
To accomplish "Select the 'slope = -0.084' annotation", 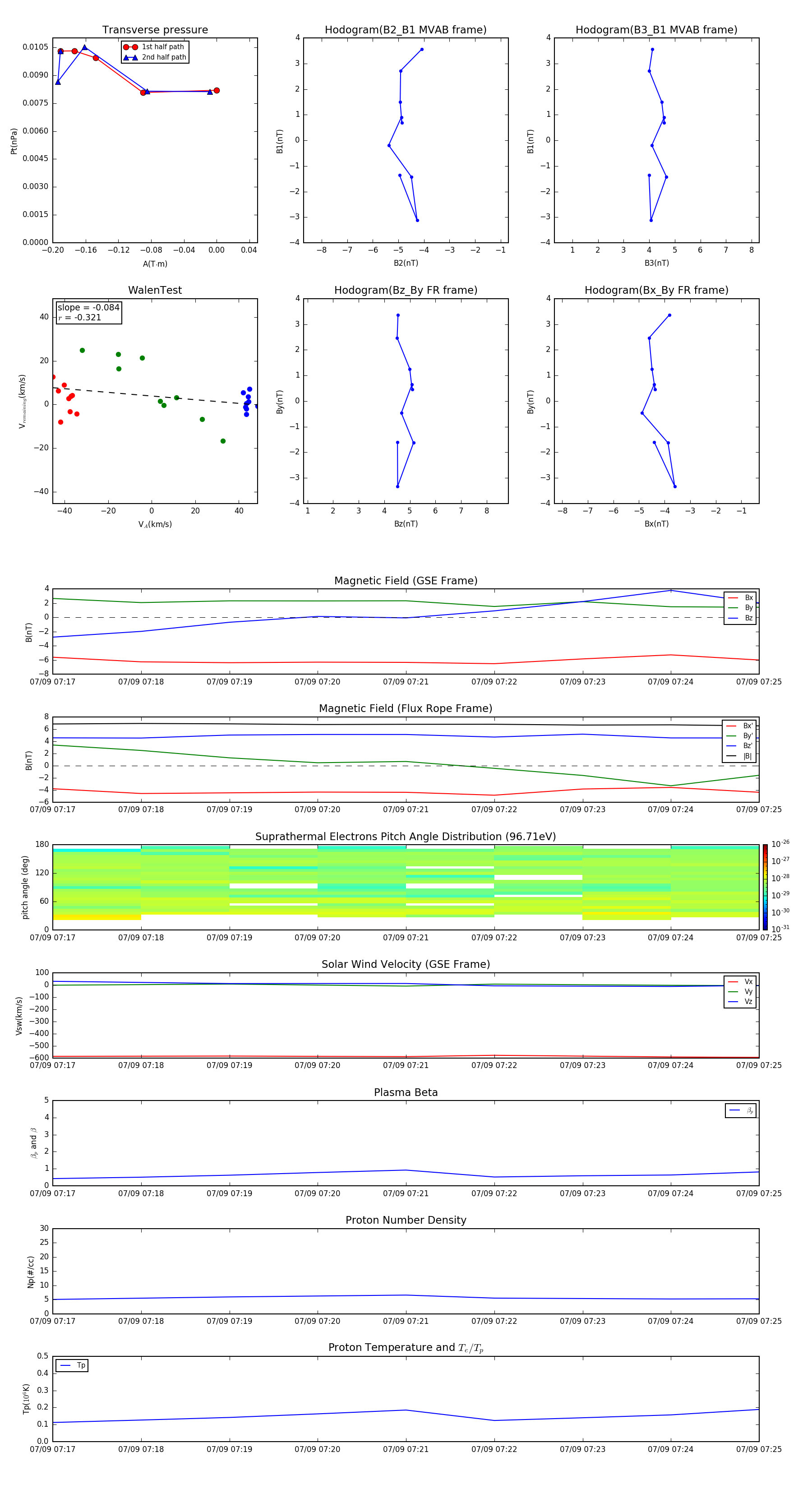I will (x=88, y=308).
